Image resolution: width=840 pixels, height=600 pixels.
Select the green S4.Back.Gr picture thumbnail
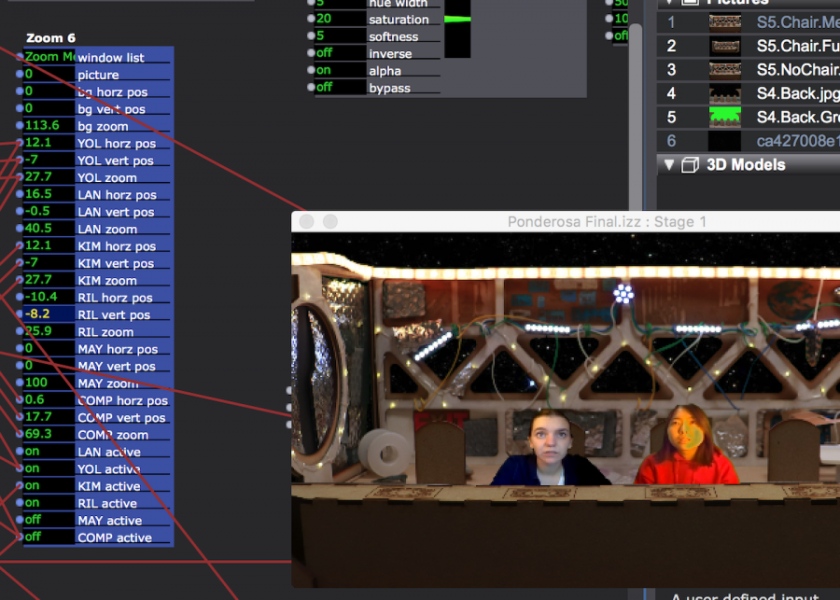pyautogui.click(x=725, y=118)
